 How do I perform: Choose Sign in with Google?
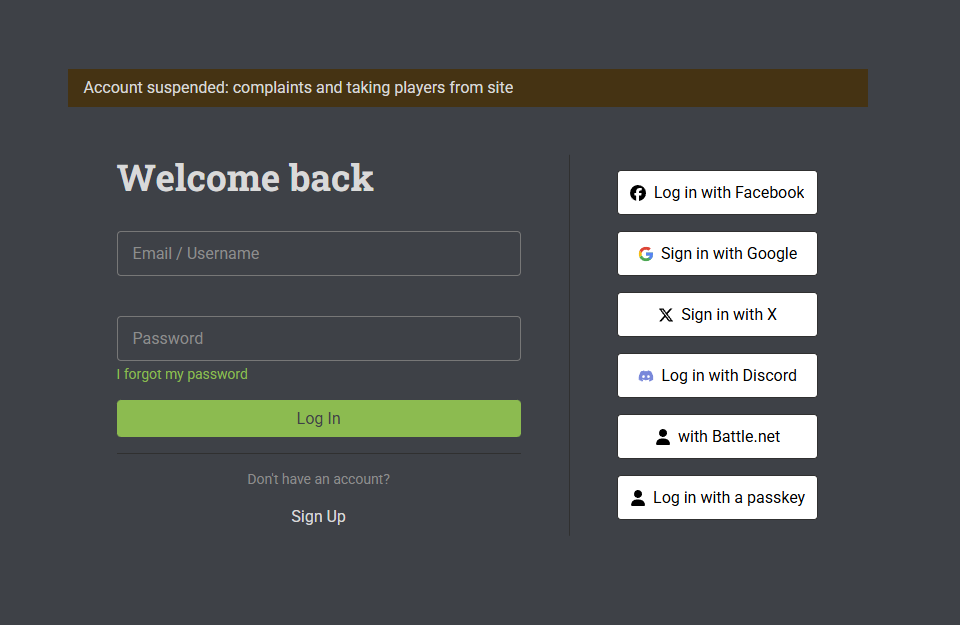pos(717,253)
